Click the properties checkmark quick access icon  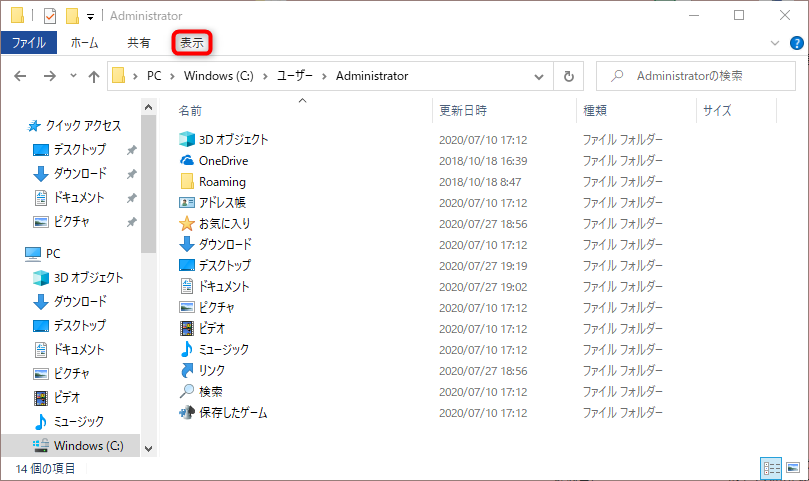click(49, 16)
